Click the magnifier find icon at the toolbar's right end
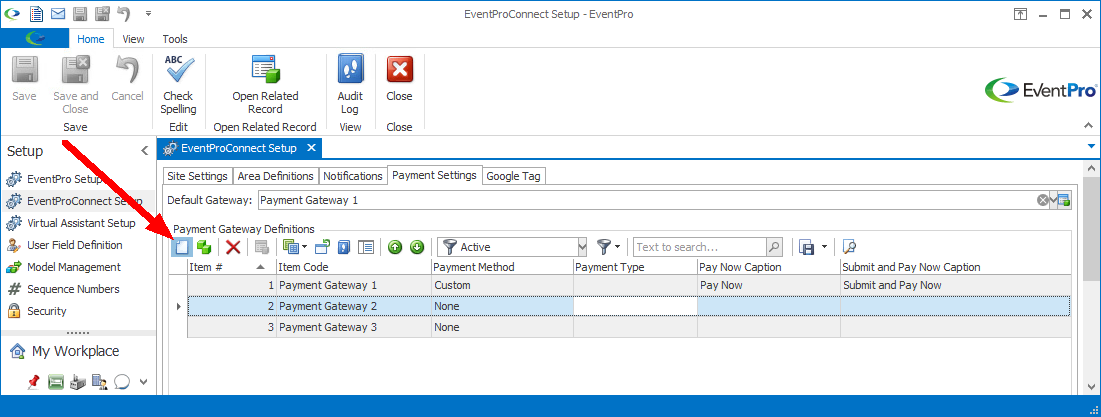Viewport: 1101px width, 417px height. click(849, 246)
